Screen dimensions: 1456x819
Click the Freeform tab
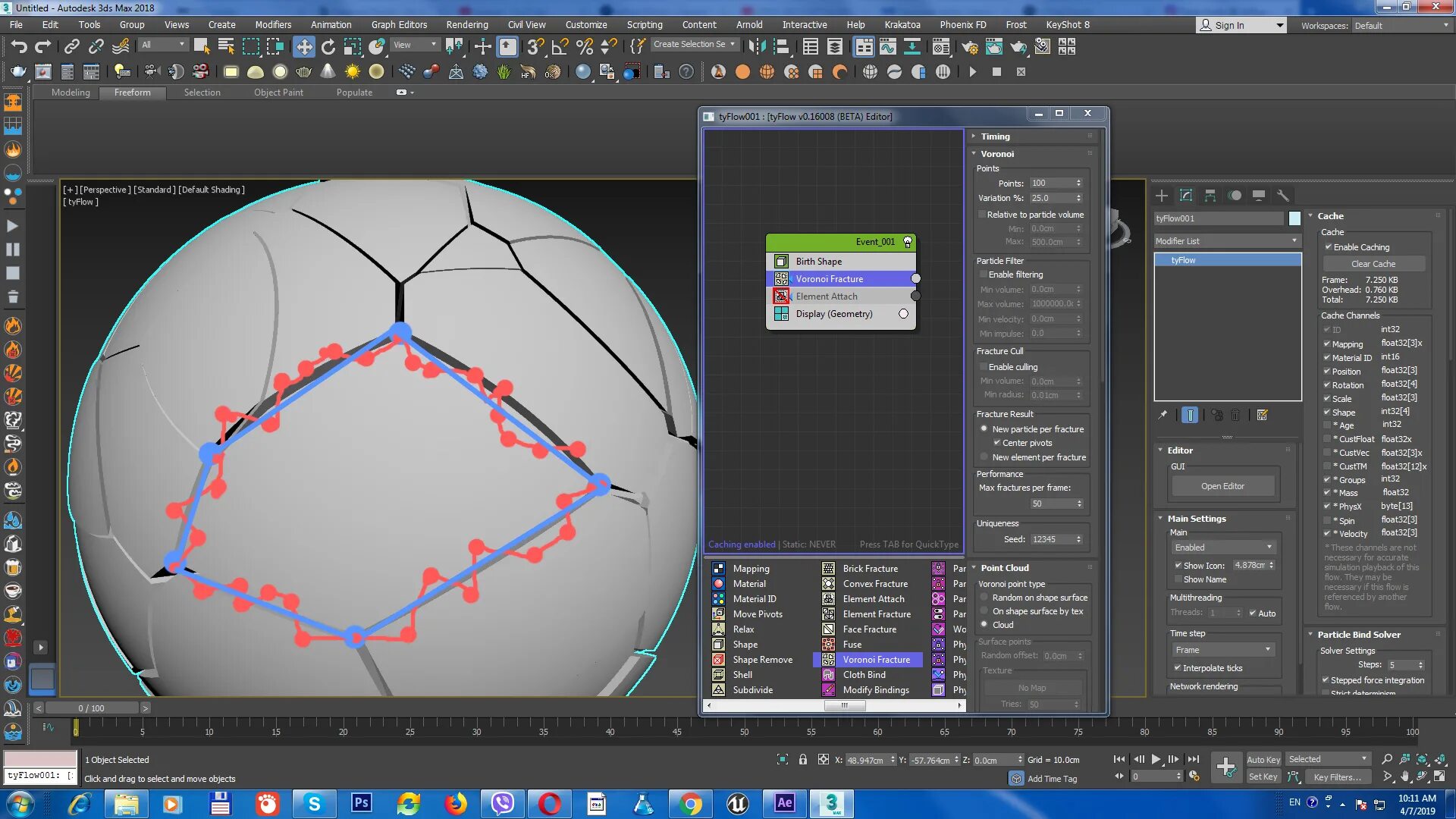tap(131, 92)
